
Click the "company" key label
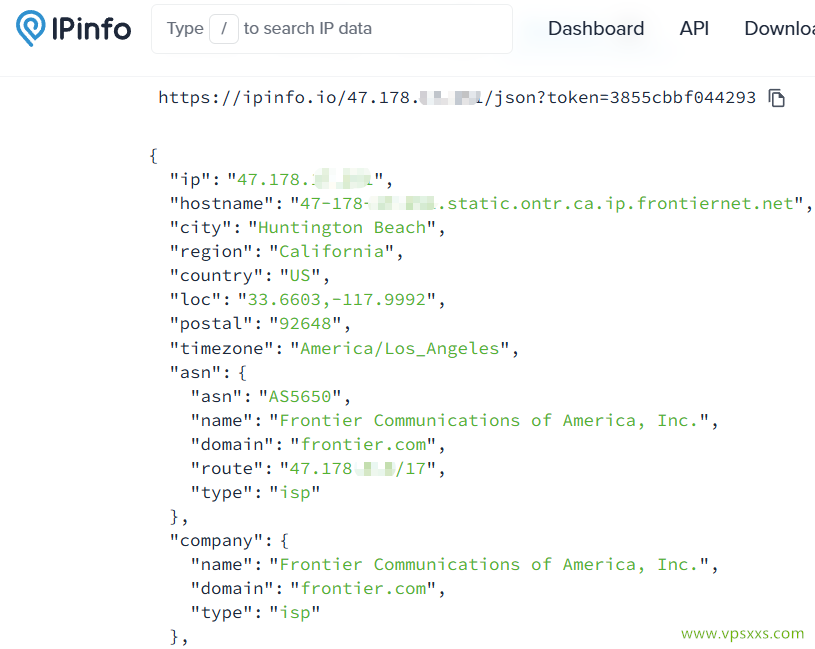click(216, 541)
